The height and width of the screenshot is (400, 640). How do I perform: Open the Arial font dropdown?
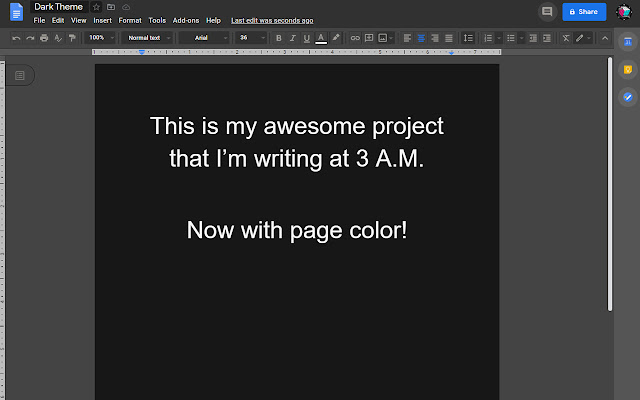pos(205,38)
